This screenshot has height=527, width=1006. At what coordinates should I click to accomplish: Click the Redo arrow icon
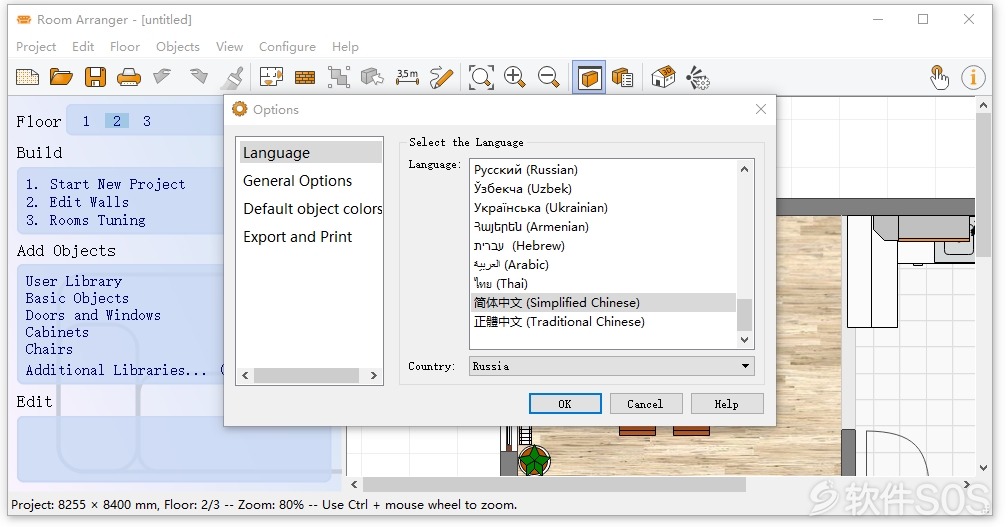pyautogui.click(x=198, y=78)
